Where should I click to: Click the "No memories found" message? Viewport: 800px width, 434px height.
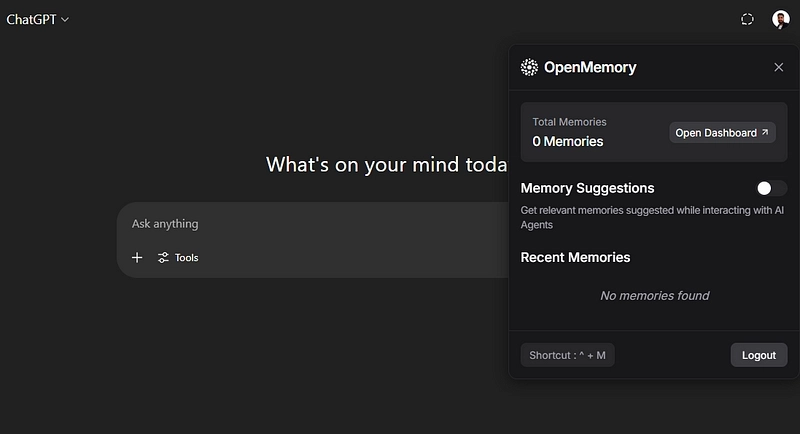655,295
